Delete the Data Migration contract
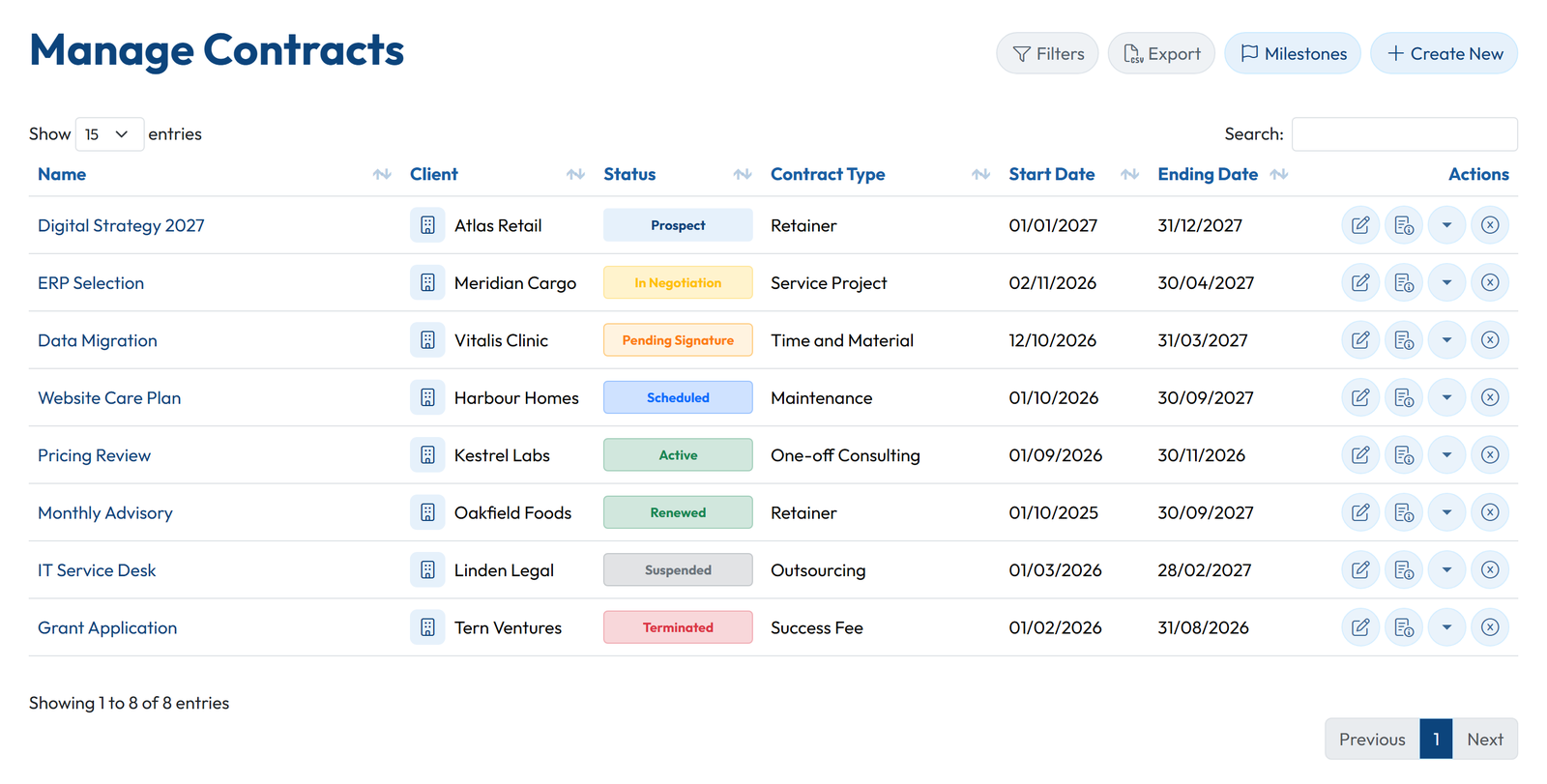The width and height of the screenshot is (1547, 784). click(1490, 340)
